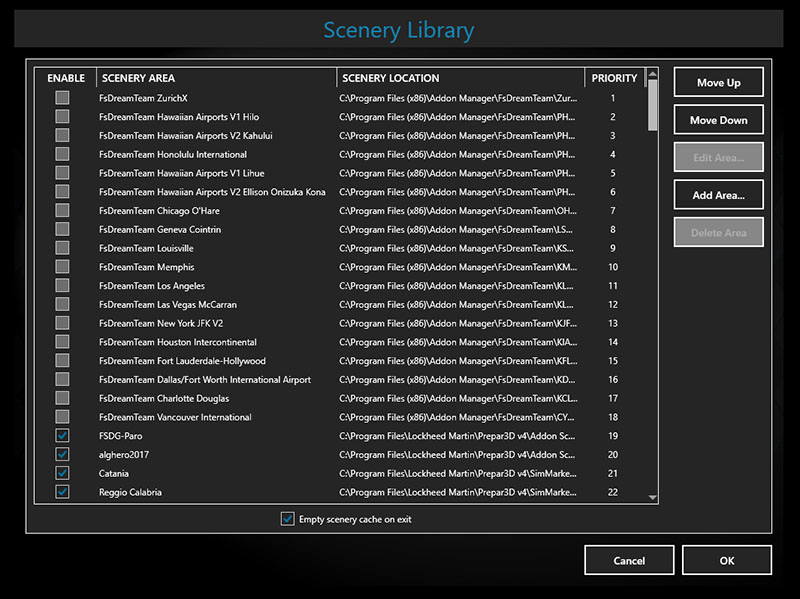Viewport: 800px width, 599px height.
Task: Toggle Empty scenery cache on exit
Action: pyautogui.click(x=288, y=519)
